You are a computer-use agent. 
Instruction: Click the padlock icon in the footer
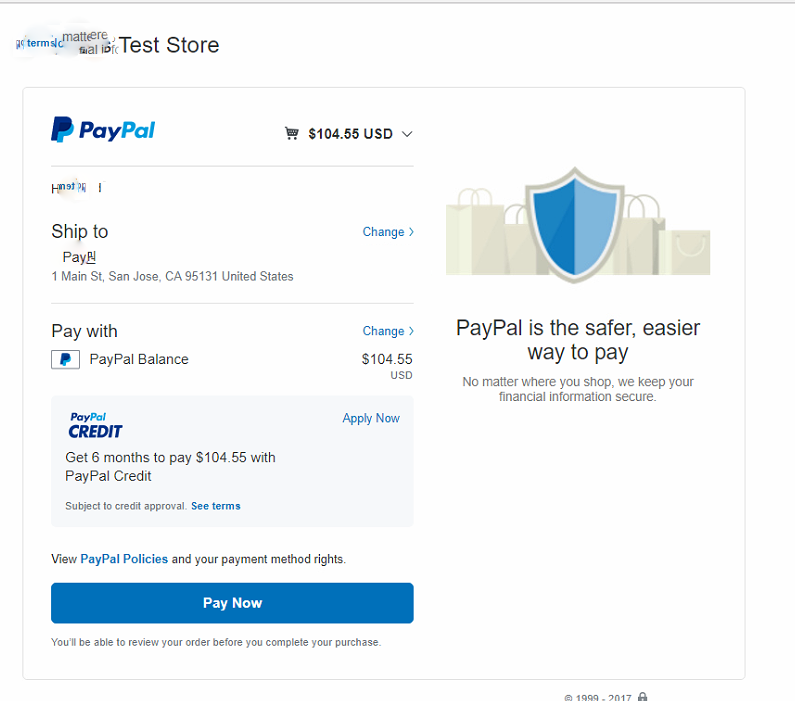[642, 697]
